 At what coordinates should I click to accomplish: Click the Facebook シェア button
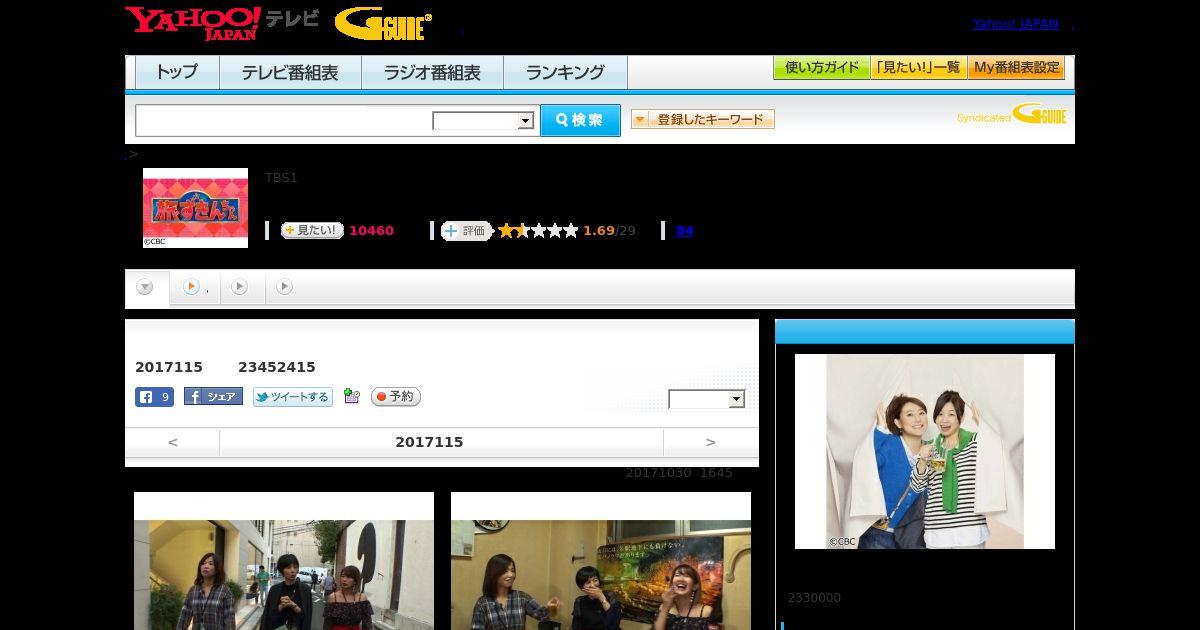coord(213,397)
